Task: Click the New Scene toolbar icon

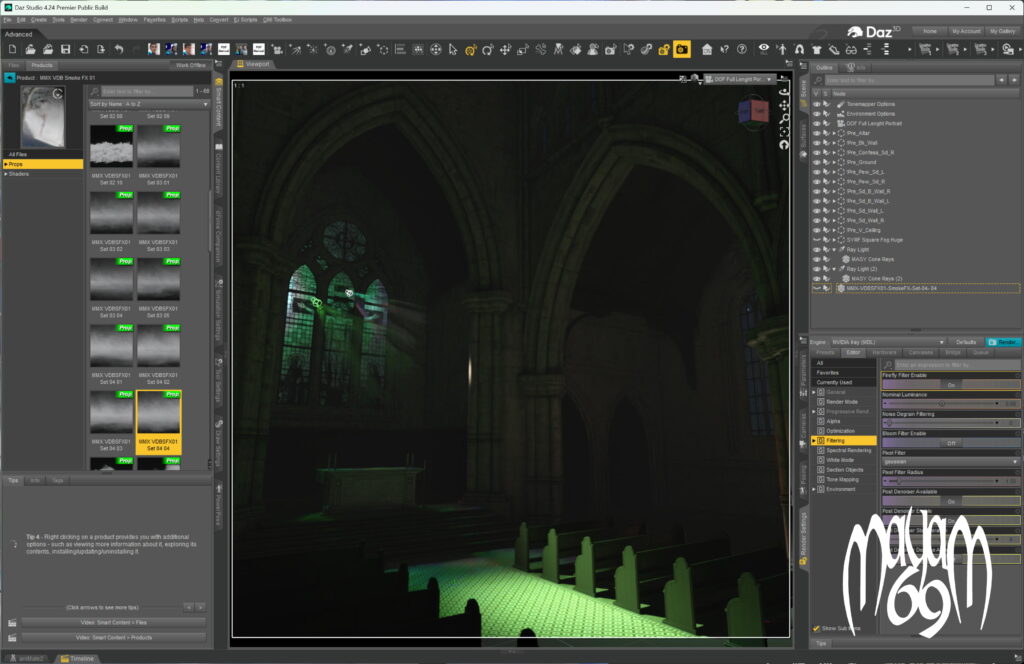Action: [12, 50]
